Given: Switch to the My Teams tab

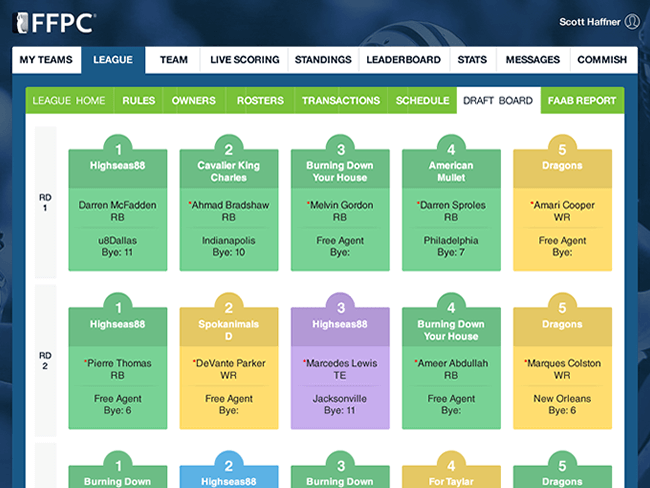Looking at the screenshot, I should (x=46, y=60).
